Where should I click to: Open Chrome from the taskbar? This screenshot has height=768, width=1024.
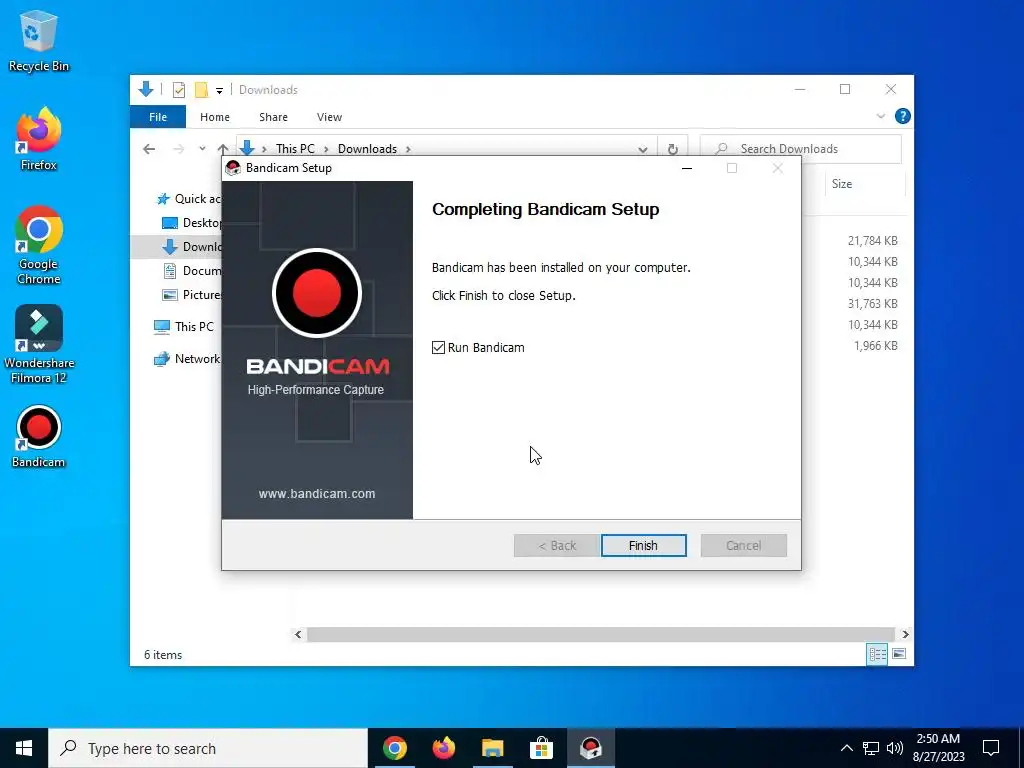tap(394, 748)
